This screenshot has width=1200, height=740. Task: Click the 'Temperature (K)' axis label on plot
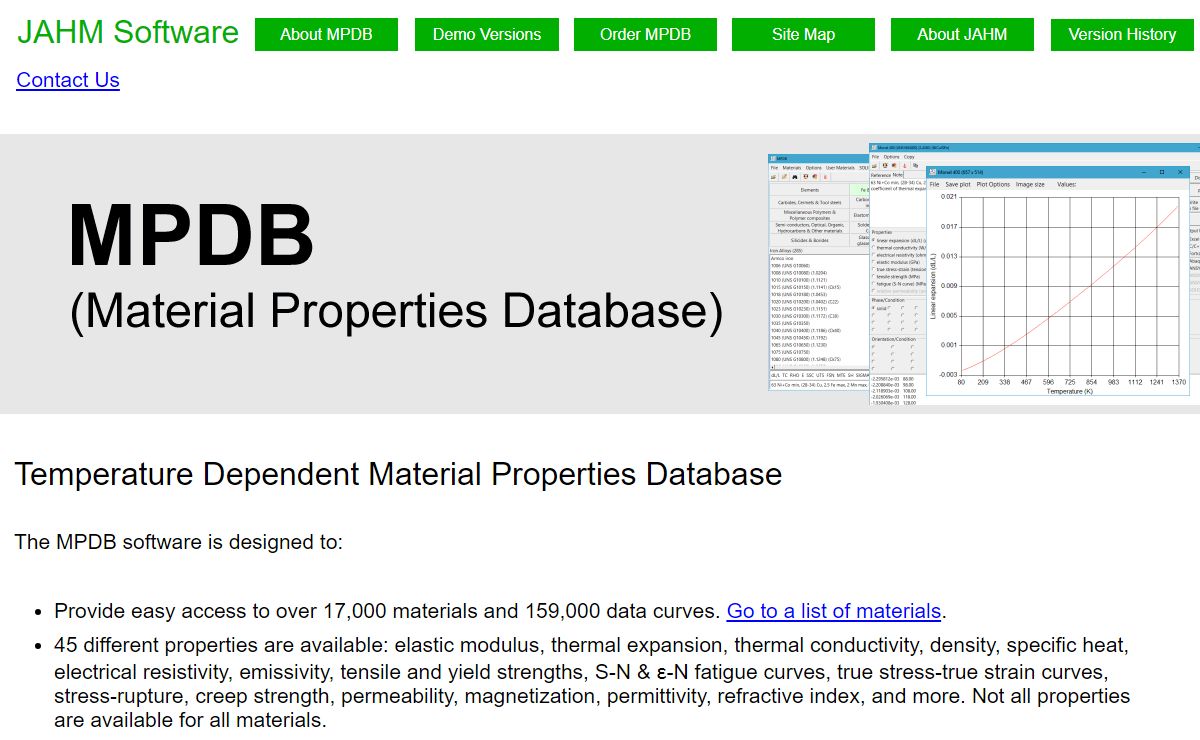pyautogui.click(x=1069, y=391)
